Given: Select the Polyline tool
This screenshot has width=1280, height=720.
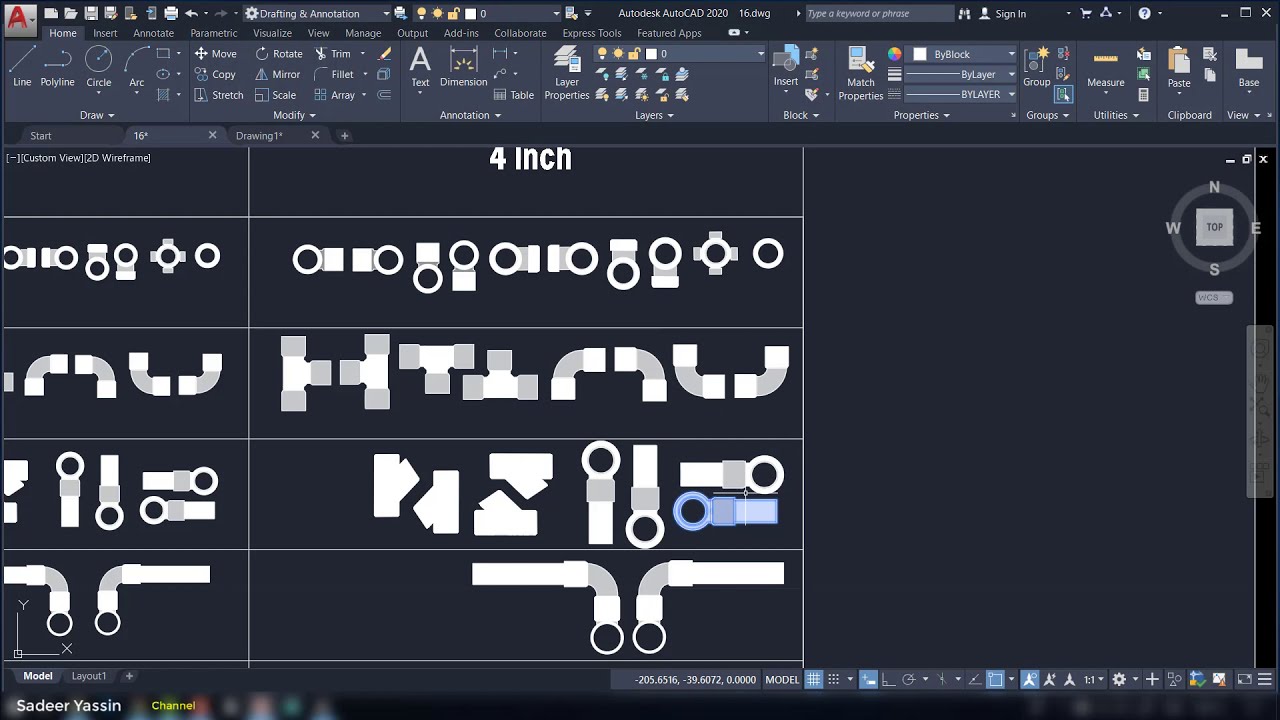Looking at the screenshot, I should point(57,67).
